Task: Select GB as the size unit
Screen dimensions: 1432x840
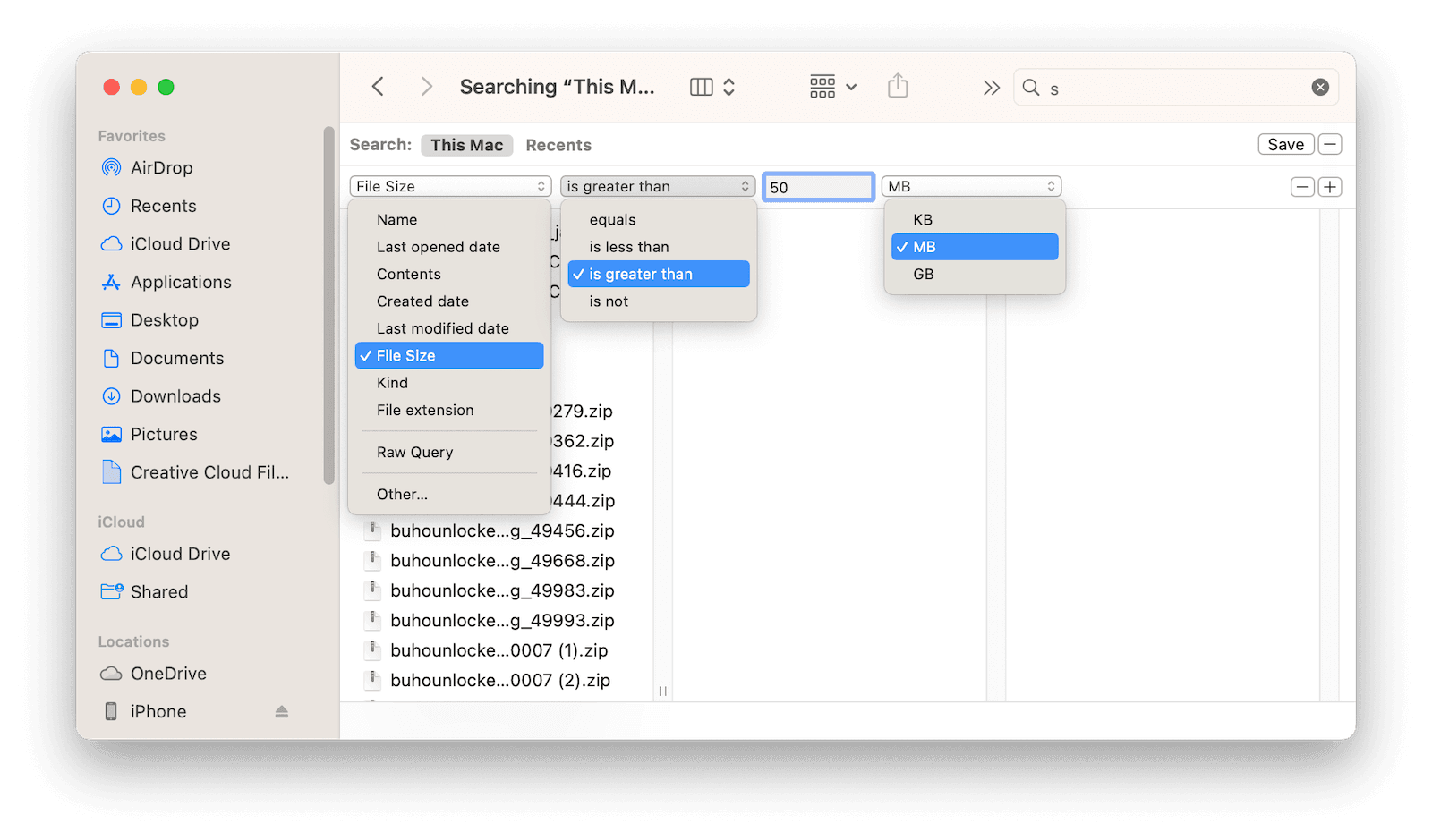Action: point(923,274)
